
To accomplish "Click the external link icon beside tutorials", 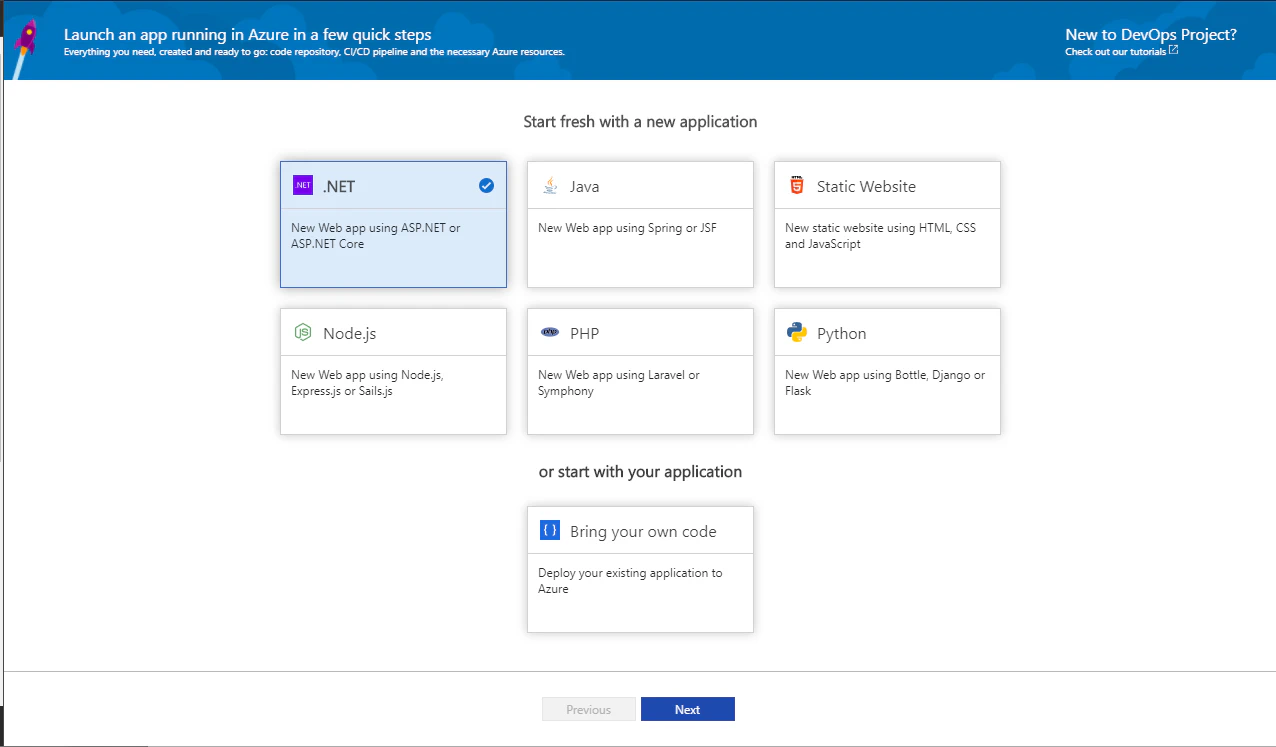I will [x=1173, y=50].
